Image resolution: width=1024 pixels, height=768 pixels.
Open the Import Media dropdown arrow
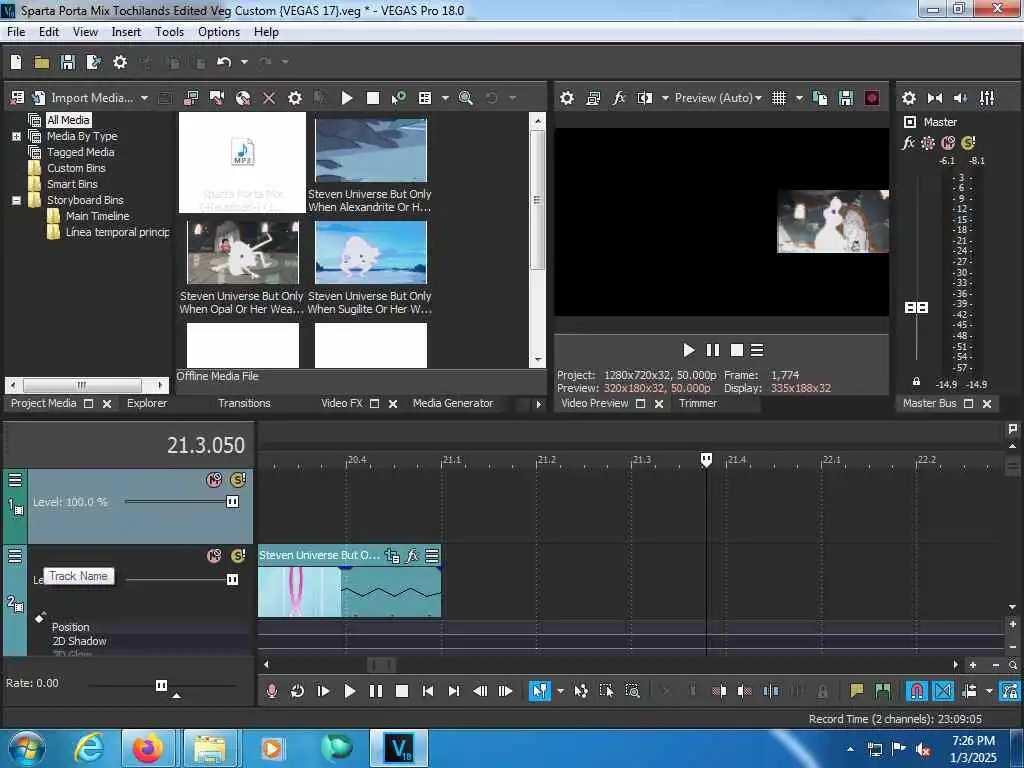144,98
